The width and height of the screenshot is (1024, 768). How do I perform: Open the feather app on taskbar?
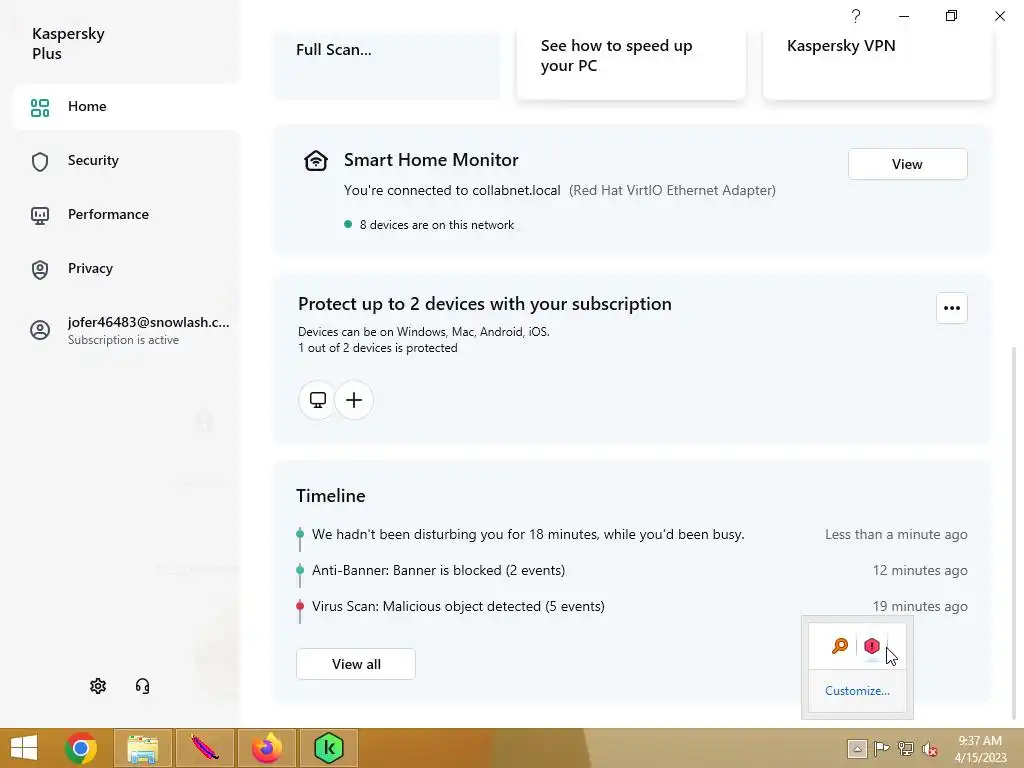click(x=204, y=748)
